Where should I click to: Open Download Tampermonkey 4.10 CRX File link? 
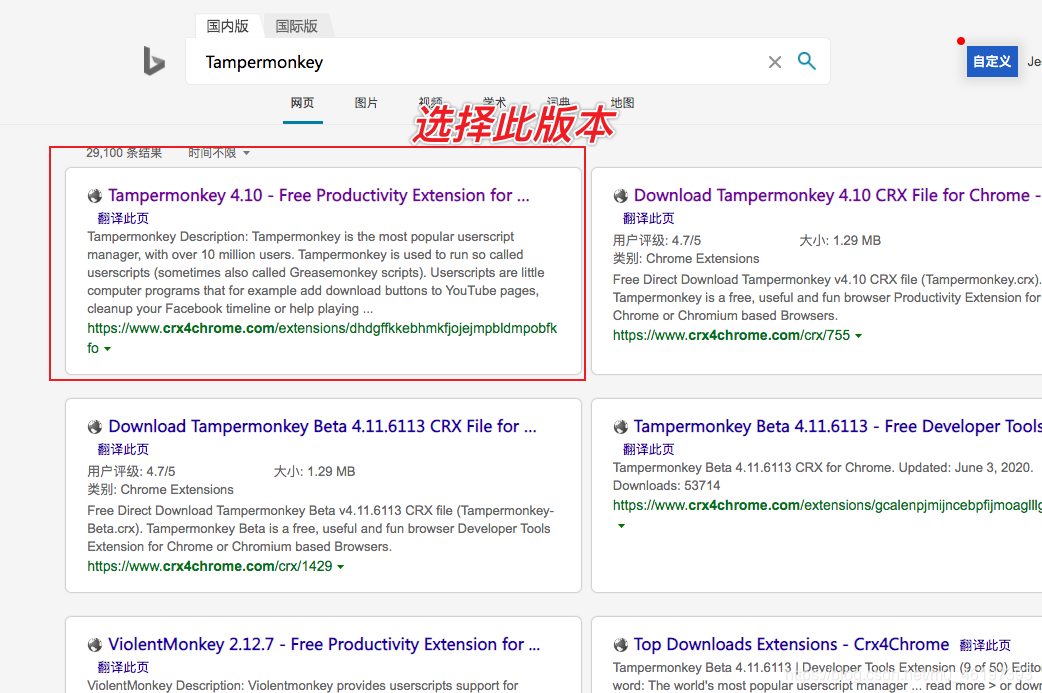point(837,195)
